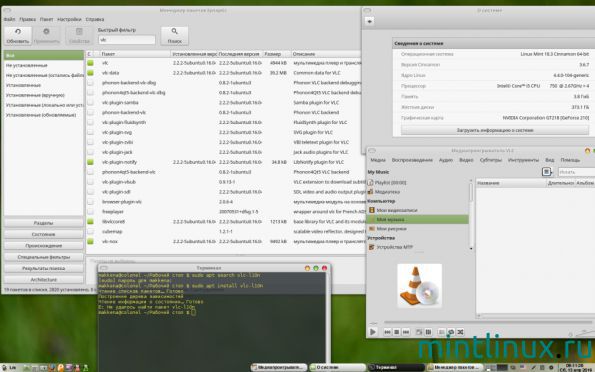The height and width of the screenshot is (372, 595).
Task: Click the Состояние filter button
Action: 44,235
